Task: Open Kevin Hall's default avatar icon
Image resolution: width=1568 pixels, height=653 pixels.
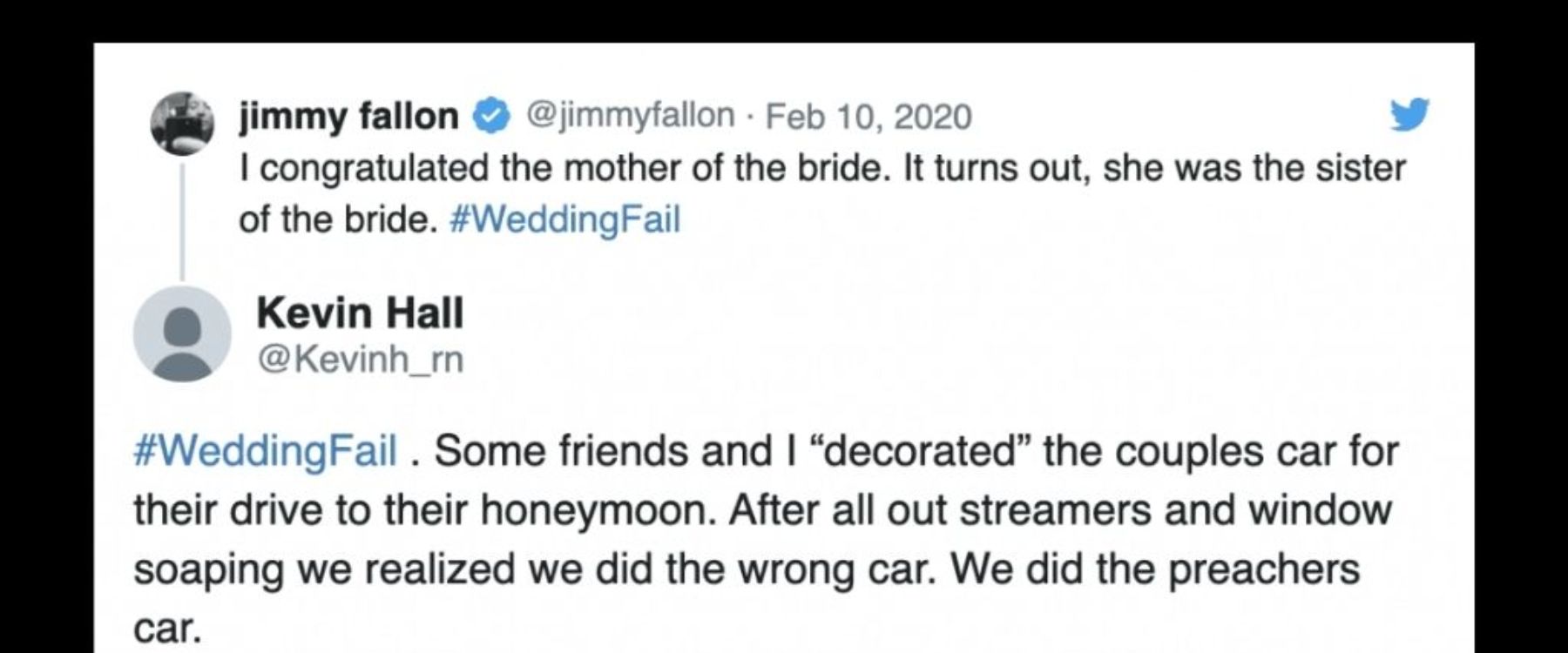Action: (182, 333)
